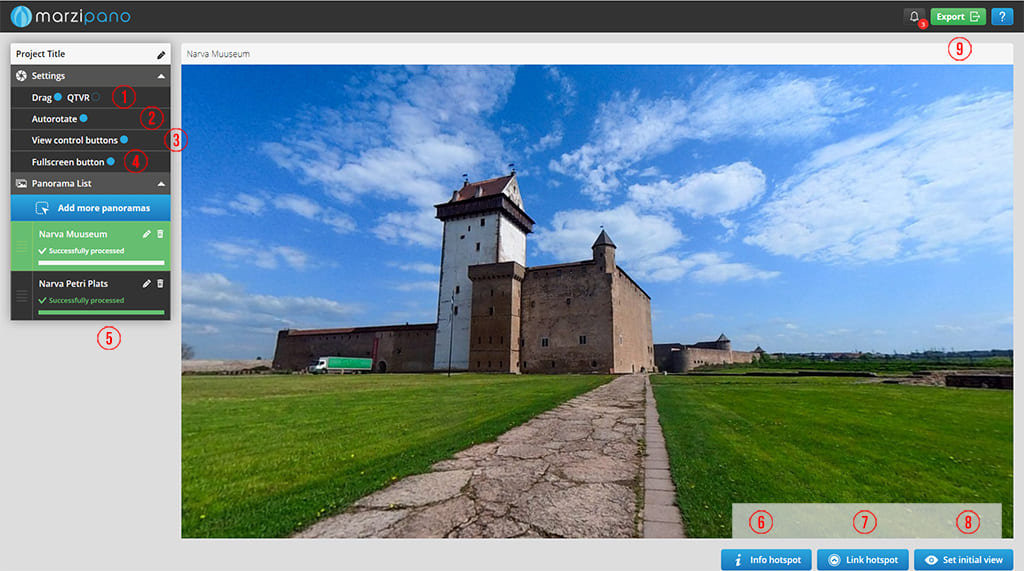Toggle the Autorotate setting

click(x=84, y=119)
